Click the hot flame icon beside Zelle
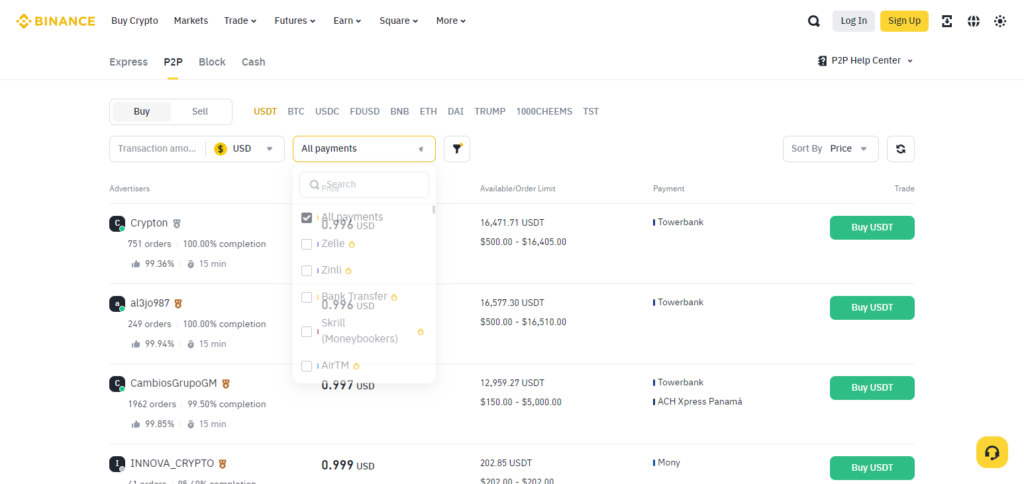Image resolution: width=1024 pixels, height=484 pixels. pyautogui.click(x=351, y=244)
